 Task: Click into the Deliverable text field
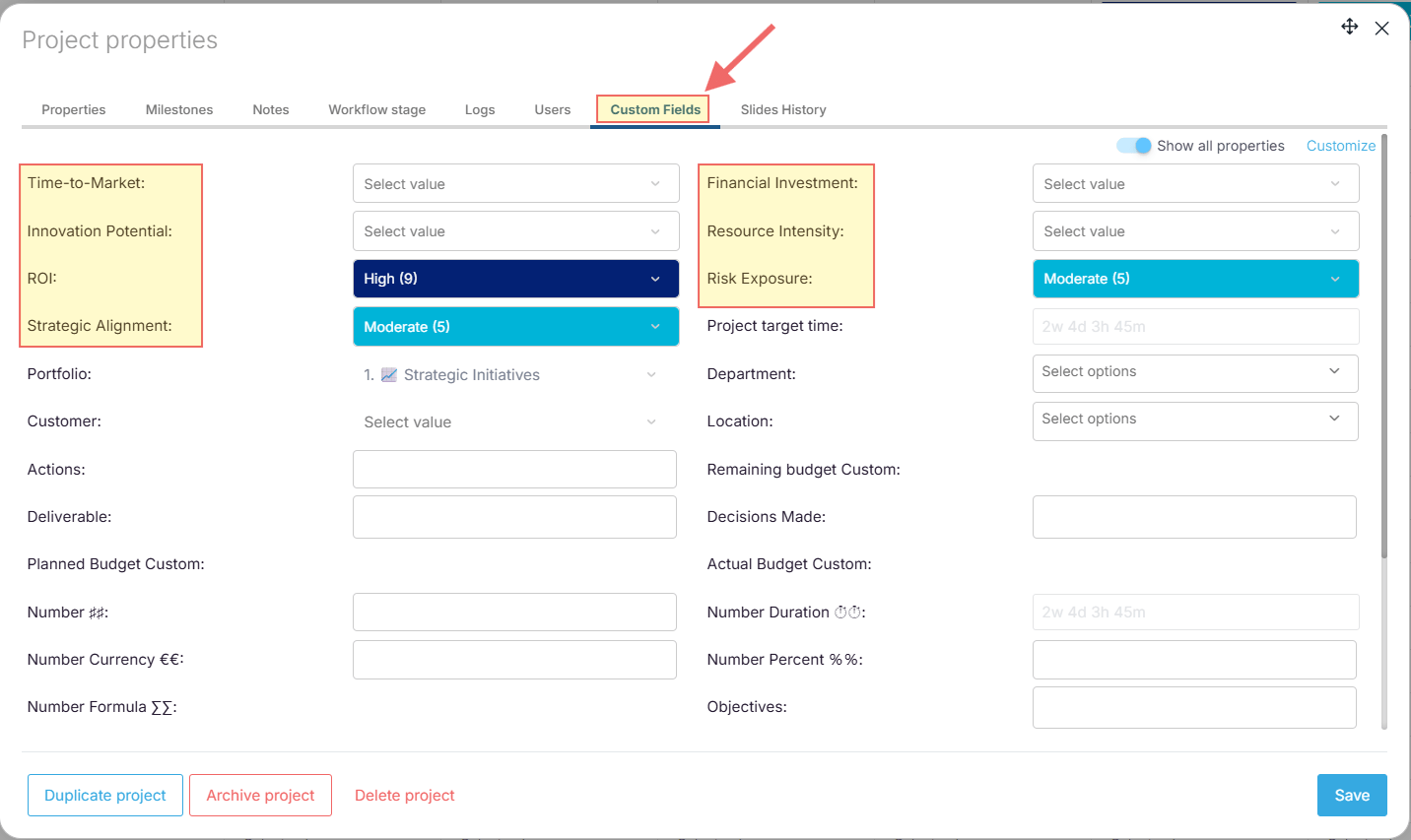[x=514, y=517]
